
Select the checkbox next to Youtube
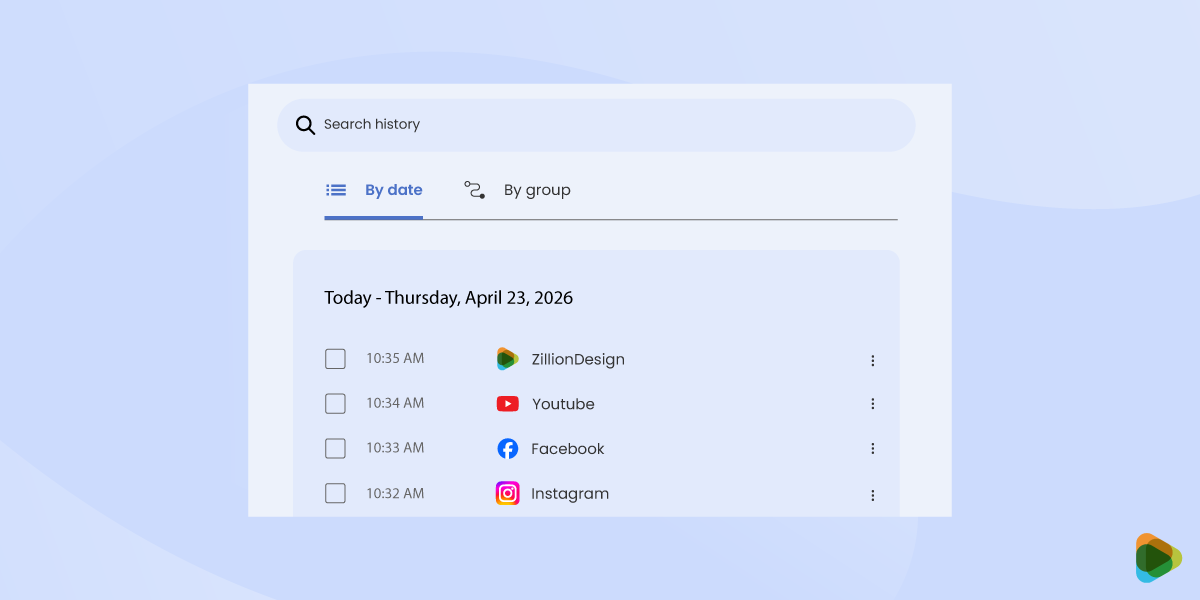[335, 403]
